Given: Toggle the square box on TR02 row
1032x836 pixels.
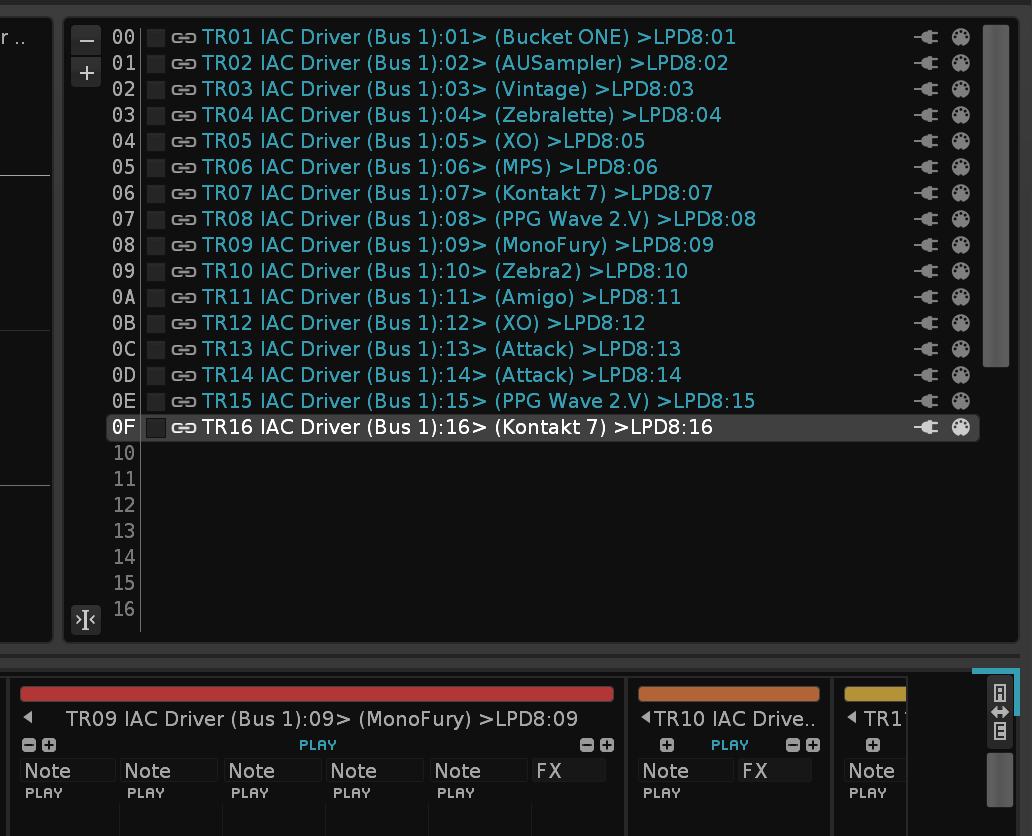Looking at the screenshot, I should (156, 63).
